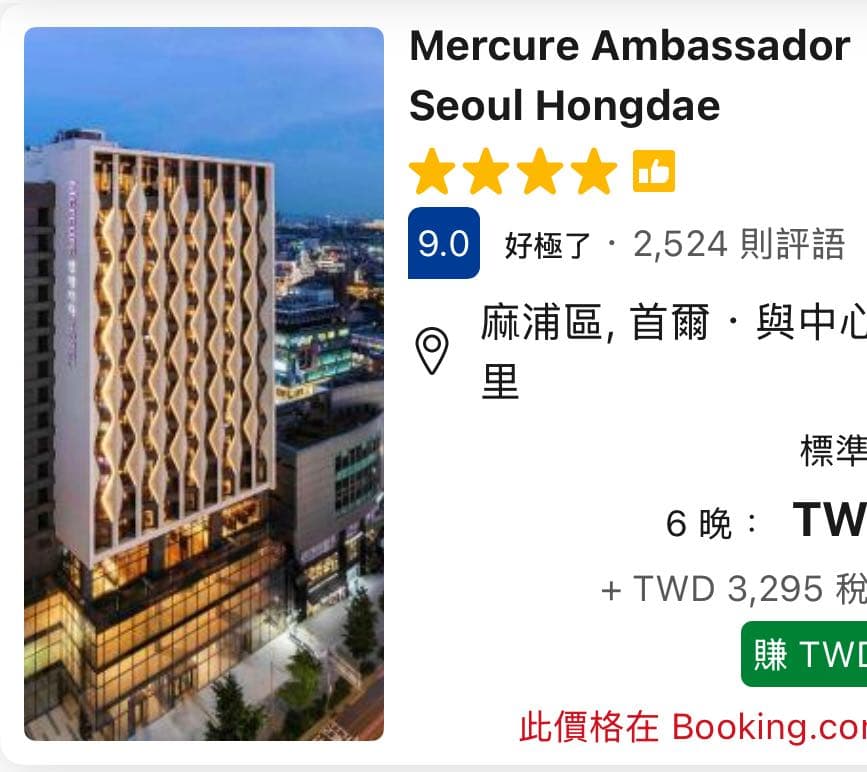Click the yellow thumbs-up preferred badge
Image resolution: width=867 pixels, height=772 pixels.
click(654, 171)
